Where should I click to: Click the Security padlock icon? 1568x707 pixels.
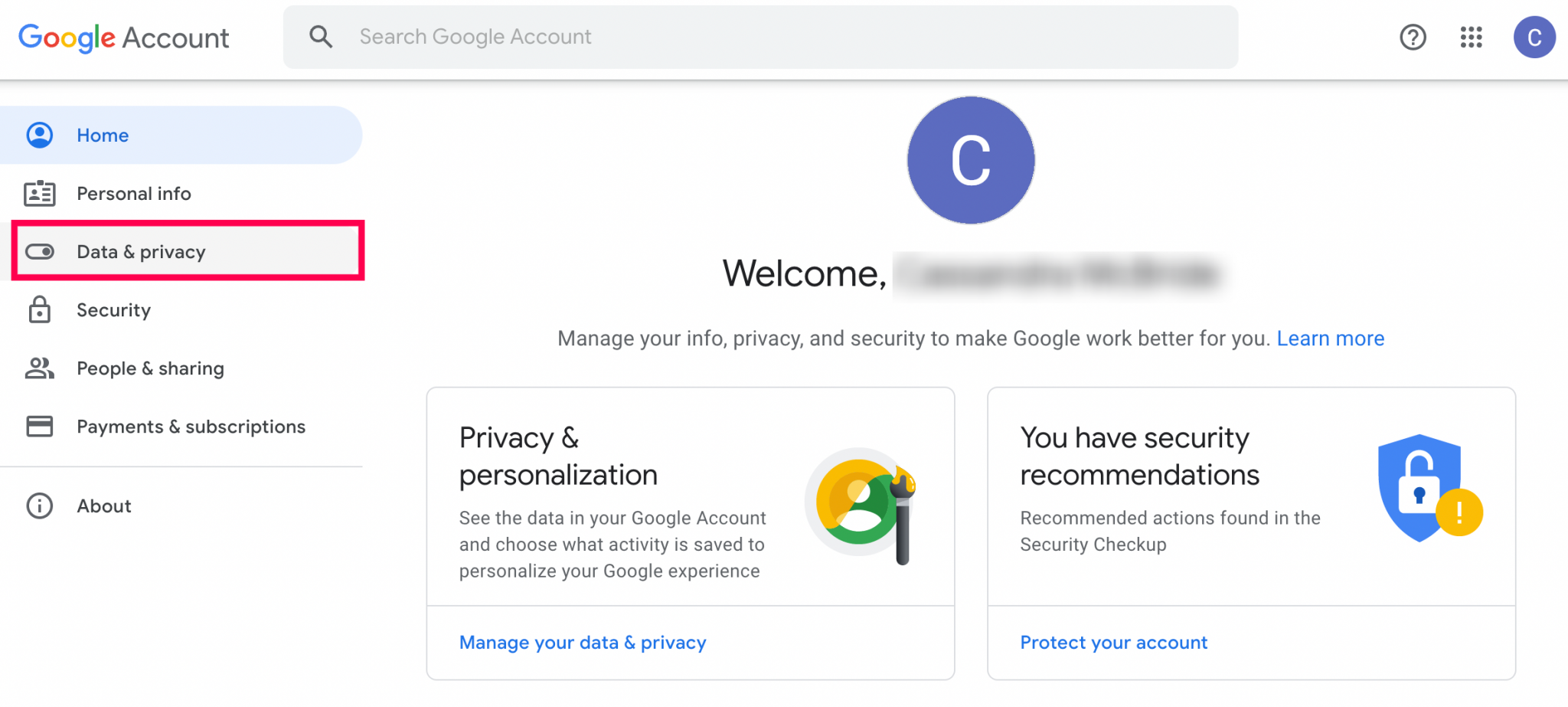[40, 309]
